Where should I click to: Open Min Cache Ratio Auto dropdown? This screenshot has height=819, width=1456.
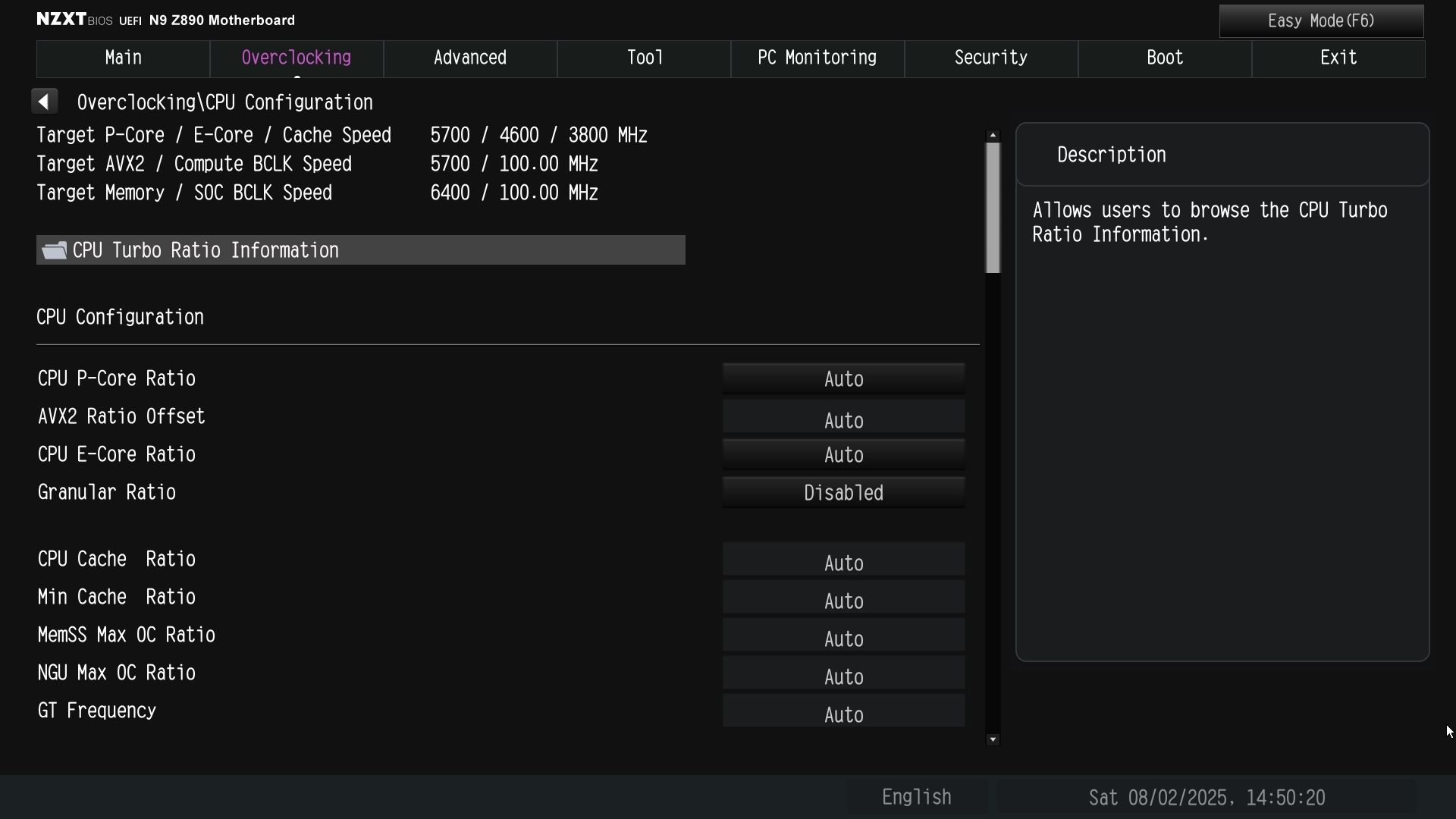(843, 598)
